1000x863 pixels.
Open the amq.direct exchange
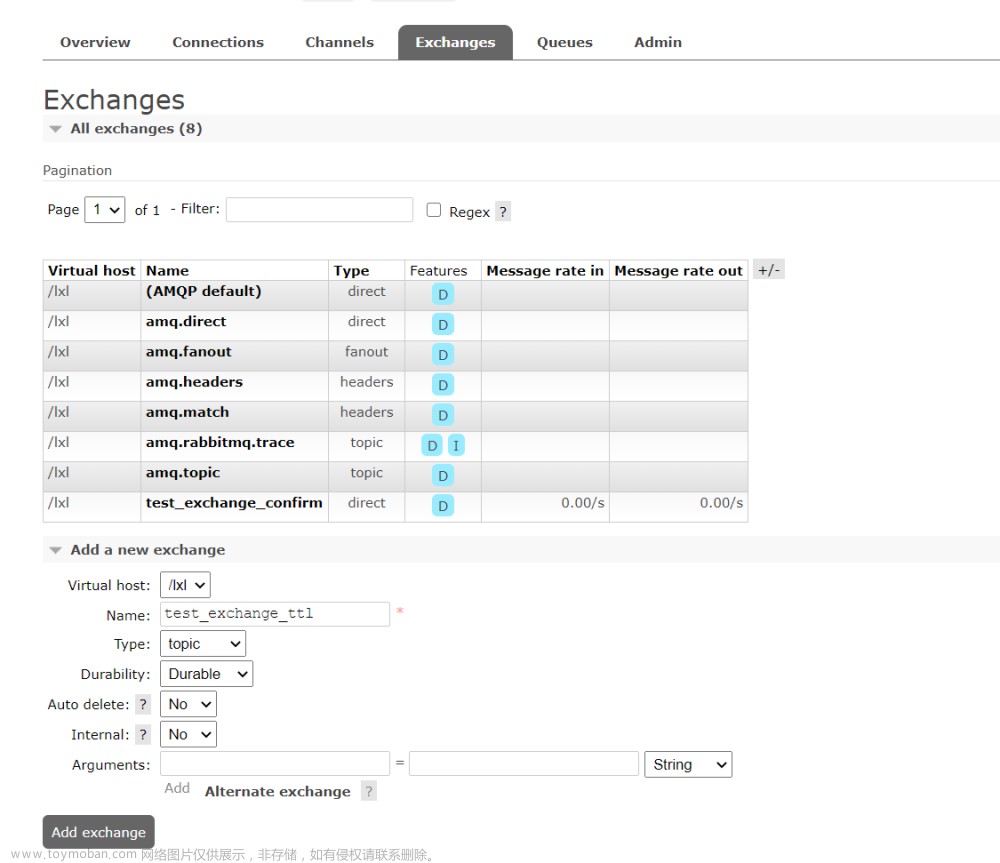coord(186,321)
